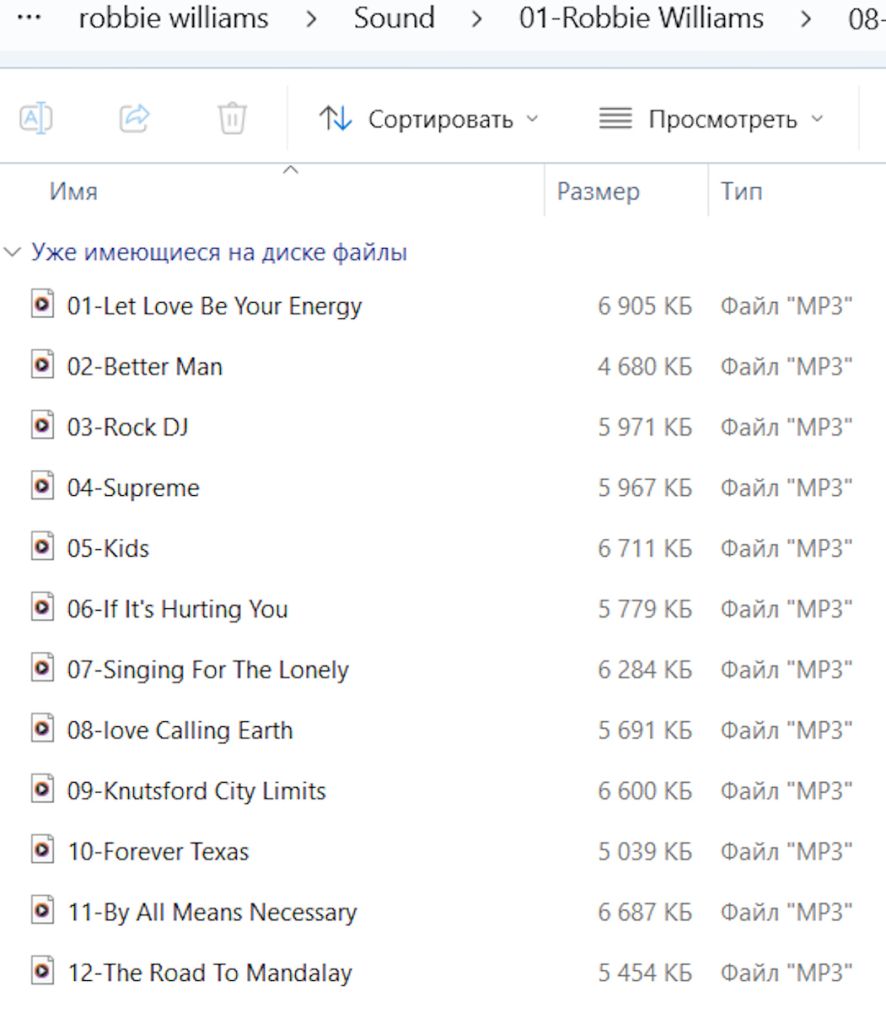886x1024 pixels.
Task: Click MP3 icon of 12-The Road To Mandalay
Action: point(42,971)
